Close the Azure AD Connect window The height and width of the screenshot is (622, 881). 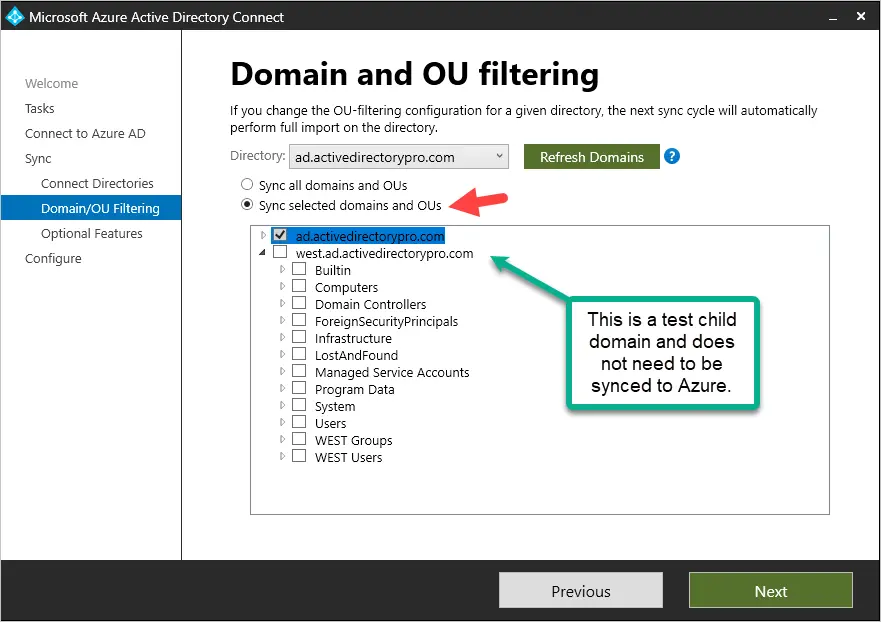coord(861,16)
